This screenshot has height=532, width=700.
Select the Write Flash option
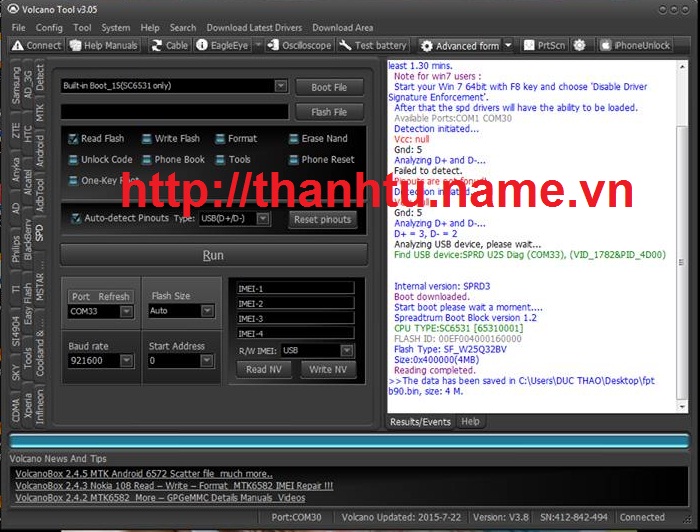pyautogui.click(x=171, y=138)
